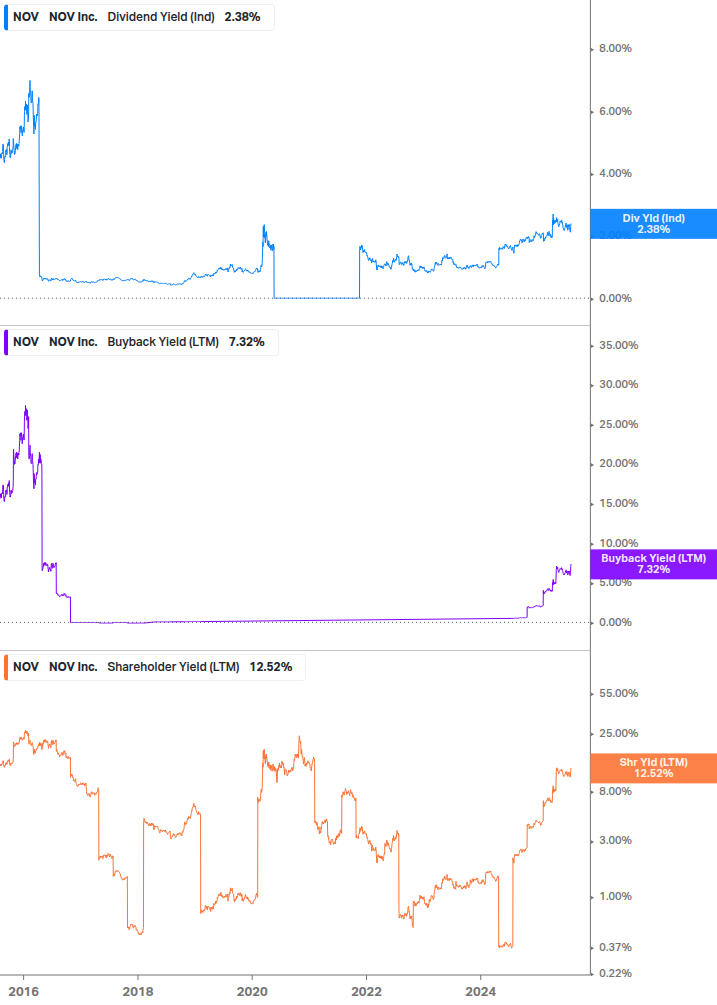Click the 2016 label on the time axis
Viewport: 717px width, 1005px height.
24,992
